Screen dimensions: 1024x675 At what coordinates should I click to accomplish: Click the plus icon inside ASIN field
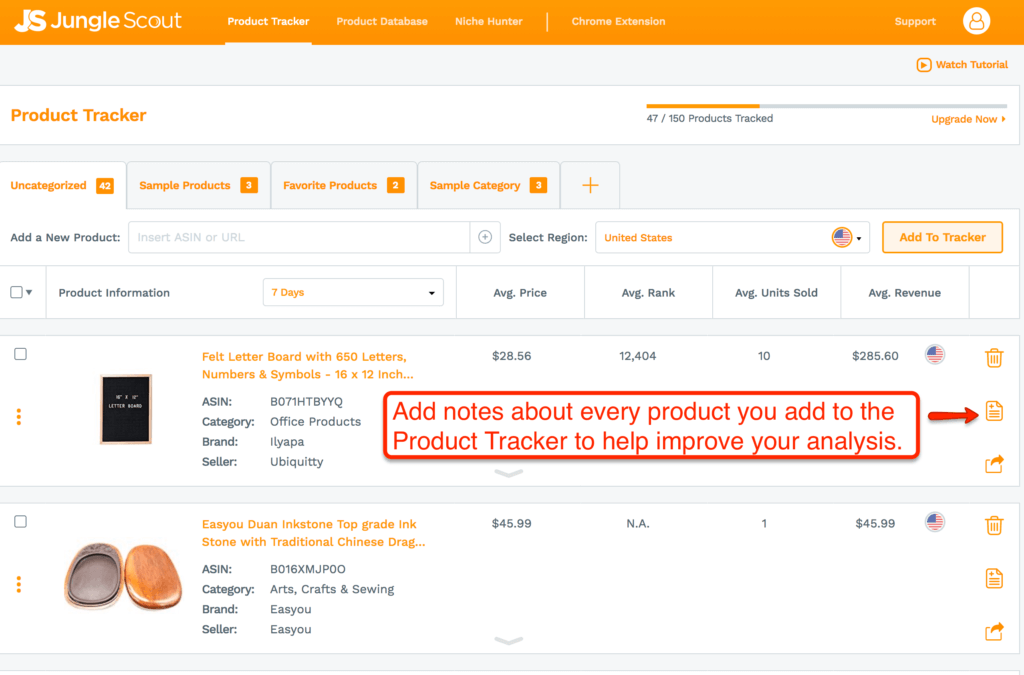(x=485, y=237)
